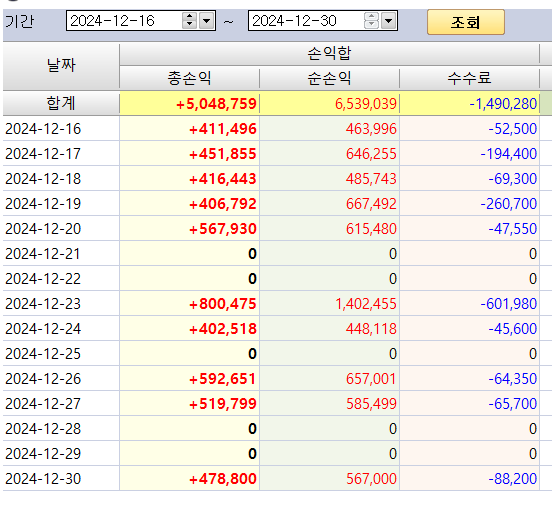
Task: Decrement the start date with down spinner arrow
Action: [189, 25]
